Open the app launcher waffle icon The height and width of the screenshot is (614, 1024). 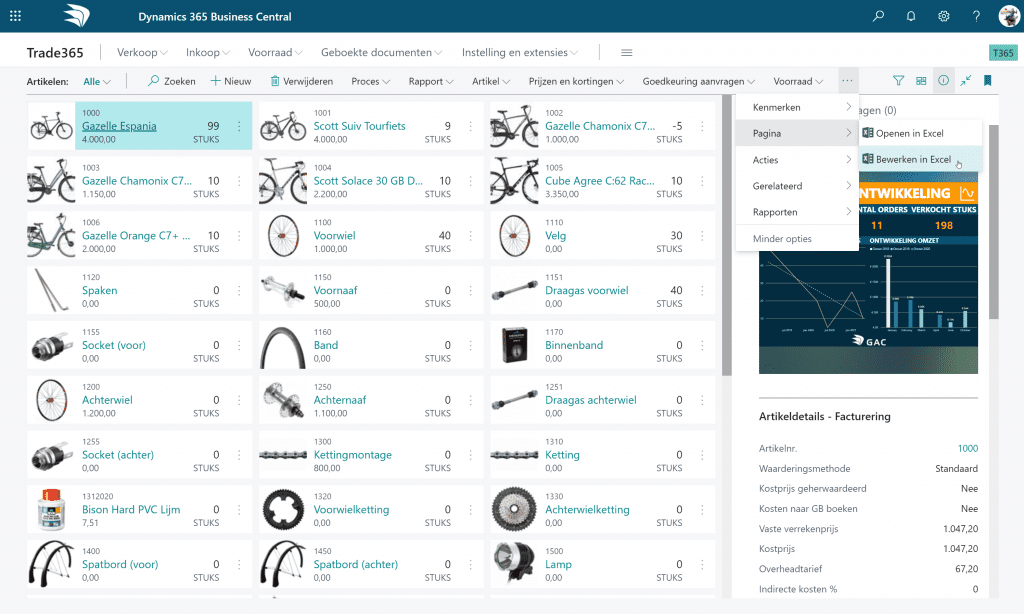[15, 16]
